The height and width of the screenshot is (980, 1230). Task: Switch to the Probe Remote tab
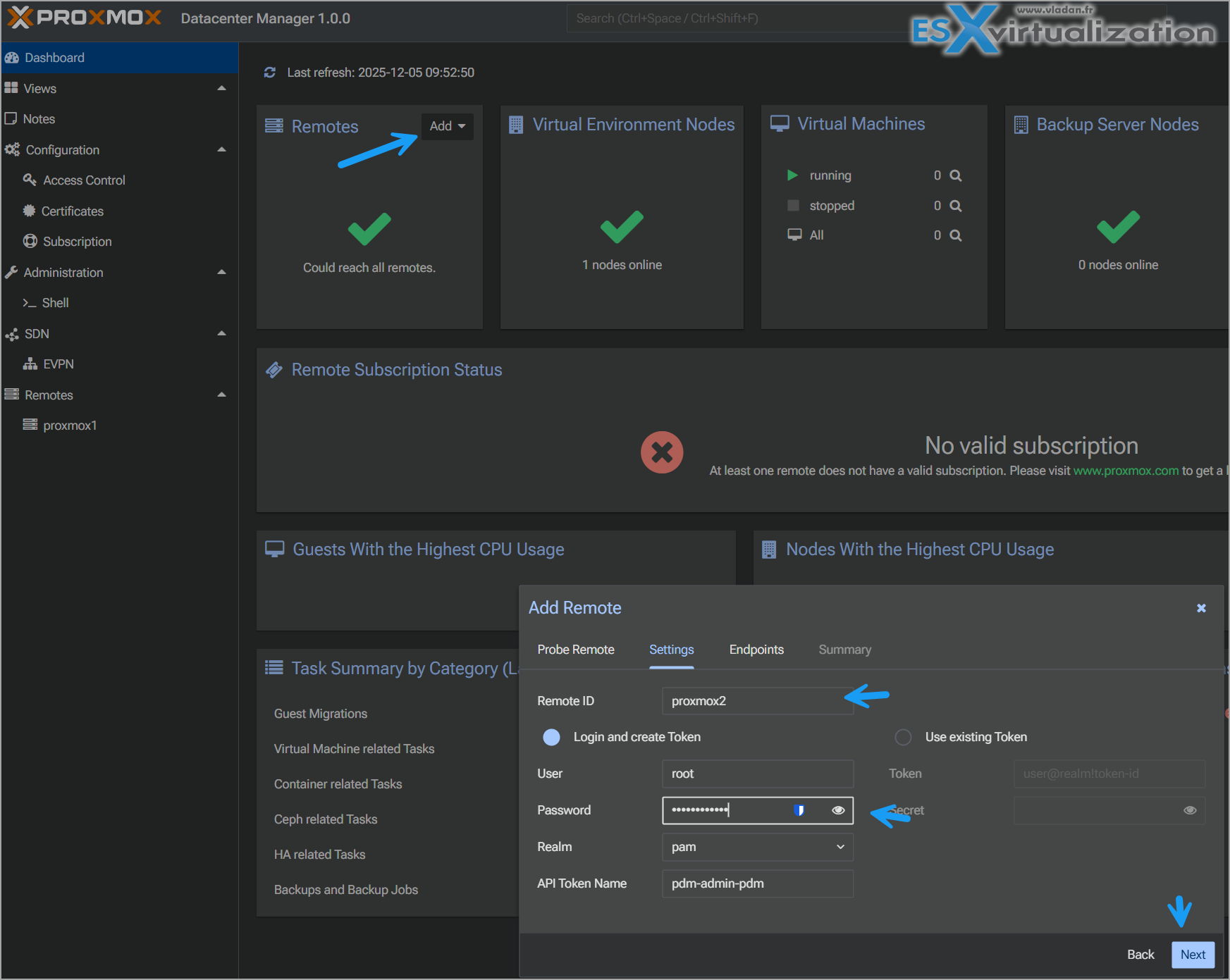click(576, 650)
